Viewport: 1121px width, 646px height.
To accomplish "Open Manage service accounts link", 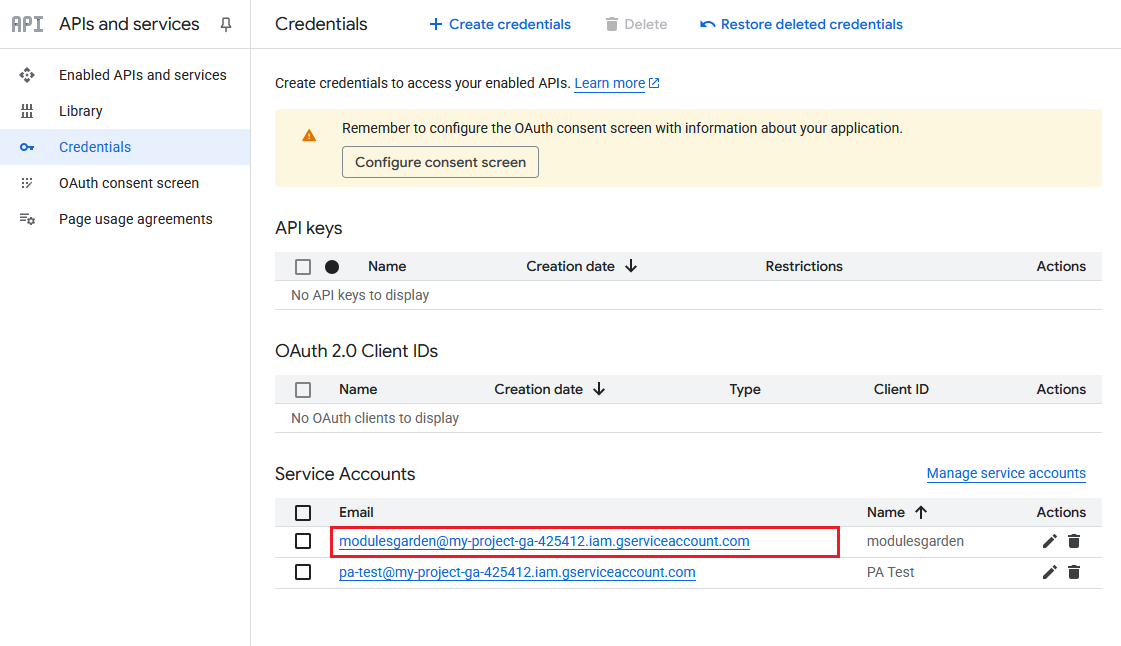I will pyautogui.click(x=1005, y=473).
